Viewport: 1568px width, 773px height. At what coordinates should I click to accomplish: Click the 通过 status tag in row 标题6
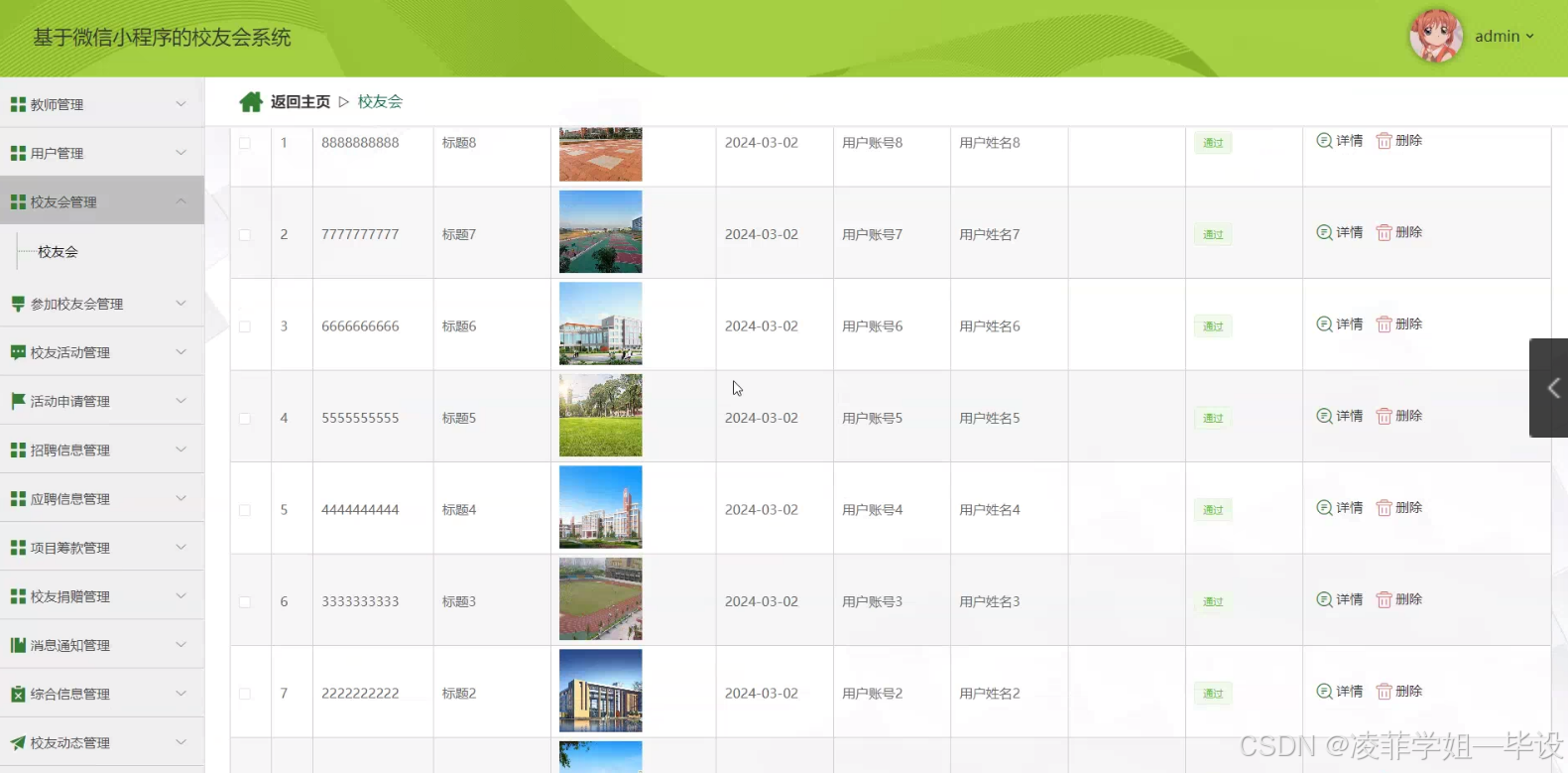[1213, 326]
